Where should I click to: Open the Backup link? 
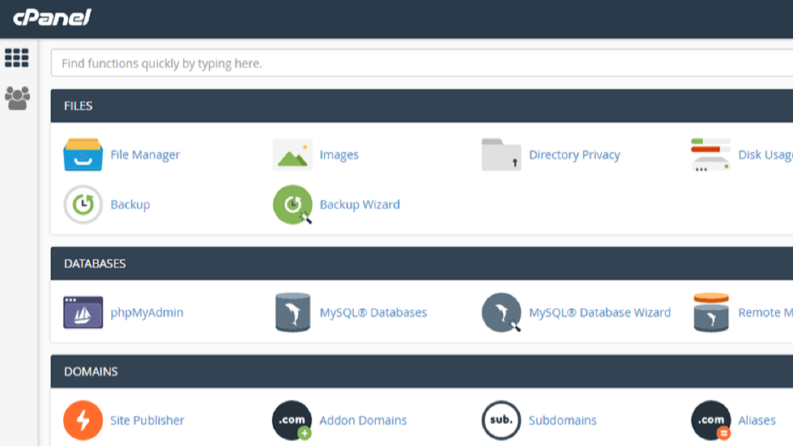(130, 204)
